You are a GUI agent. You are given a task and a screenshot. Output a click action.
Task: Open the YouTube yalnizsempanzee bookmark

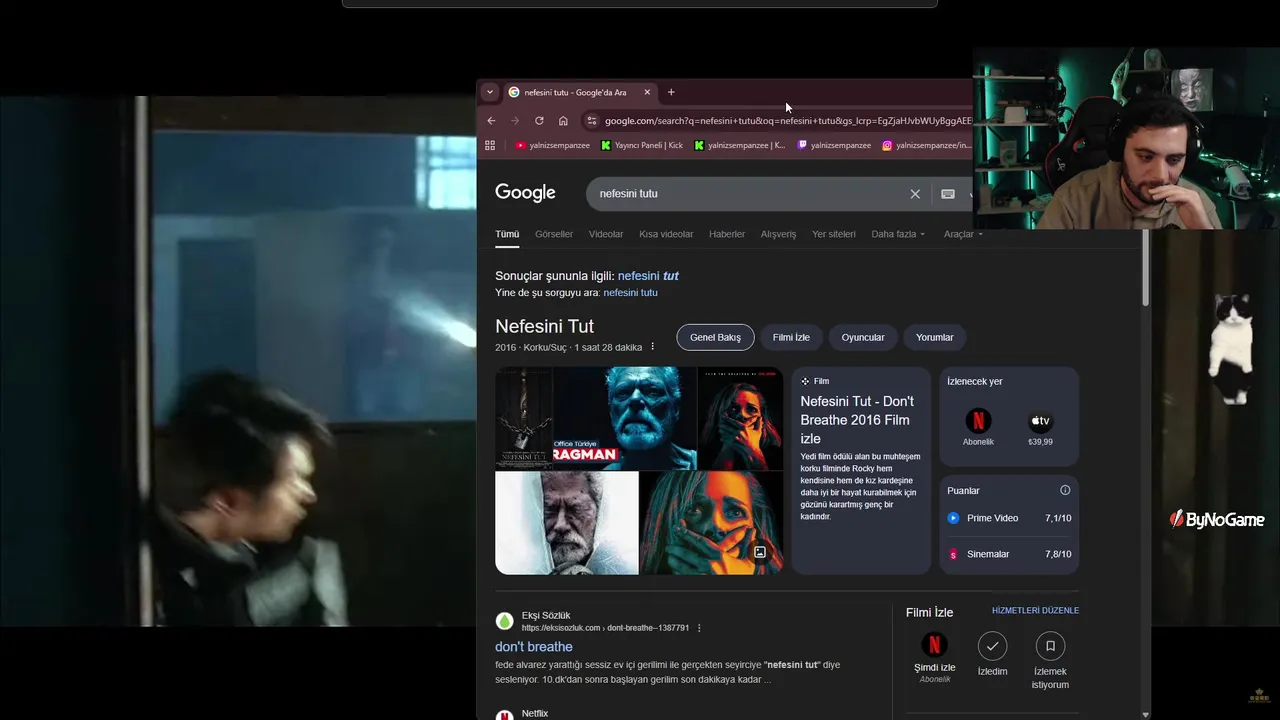553,145
